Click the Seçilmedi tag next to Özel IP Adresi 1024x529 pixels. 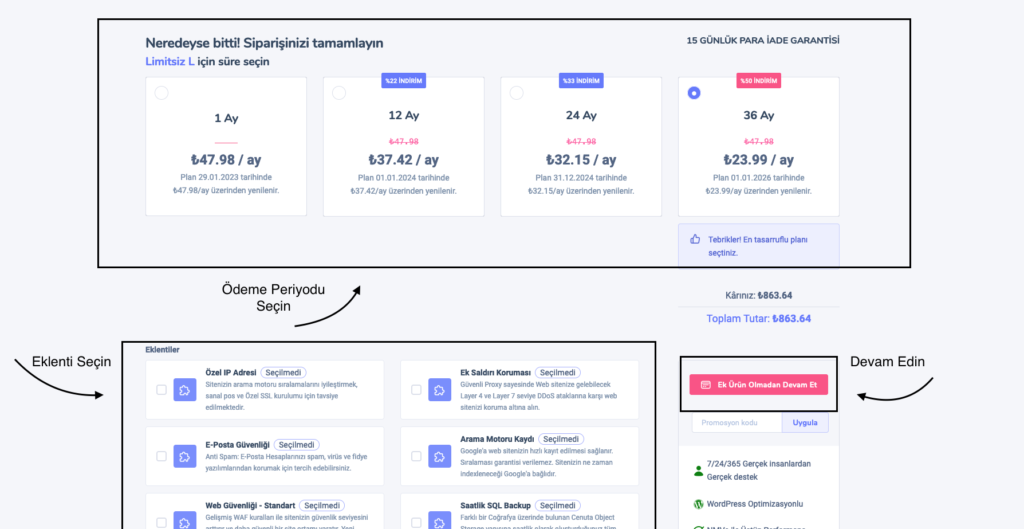(284, 372)
